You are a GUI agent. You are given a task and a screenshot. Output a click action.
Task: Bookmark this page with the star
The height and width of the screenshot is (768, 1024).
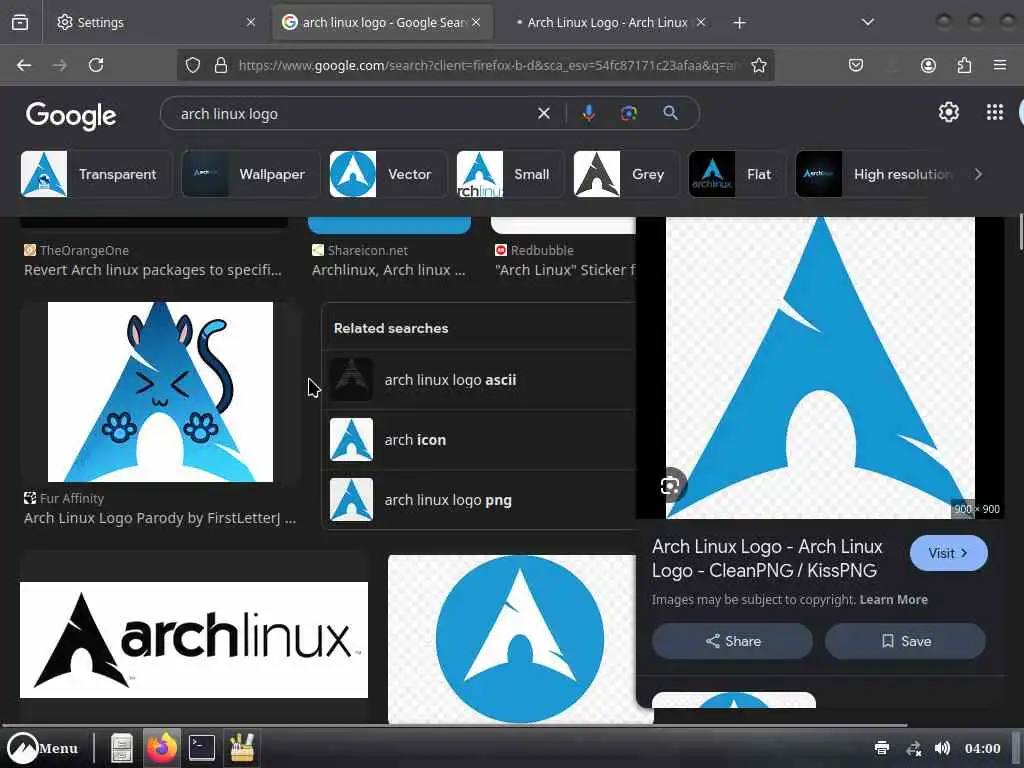tap(759, 65)
